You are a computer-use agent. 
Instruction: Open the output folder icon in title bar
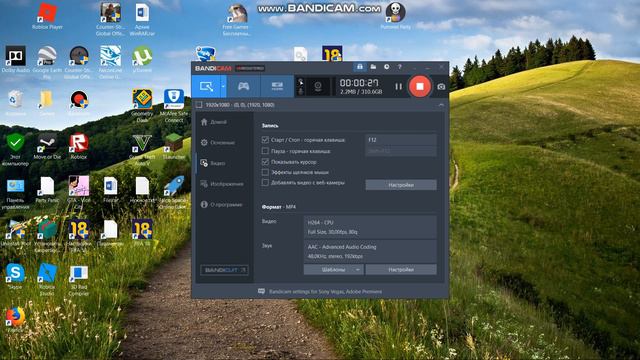[373, 67]
